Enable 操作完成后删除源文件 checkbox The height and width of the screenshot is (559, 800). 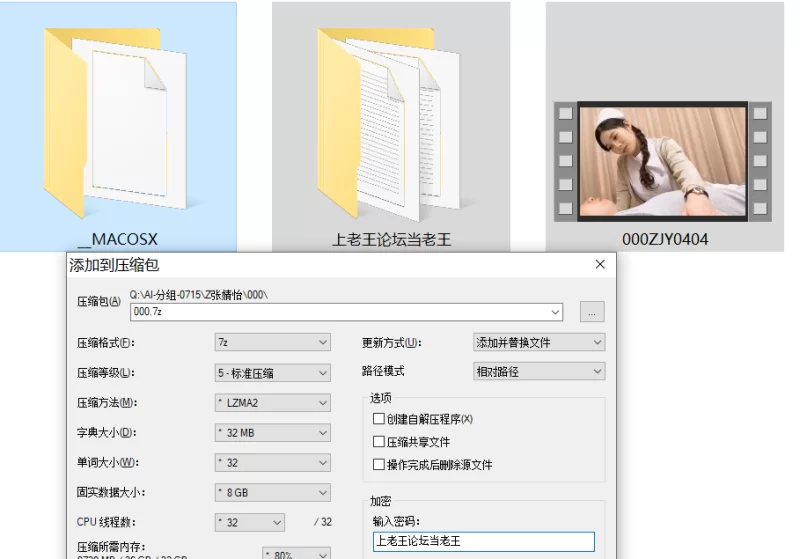pyautogui.click(x=379, y=465)
